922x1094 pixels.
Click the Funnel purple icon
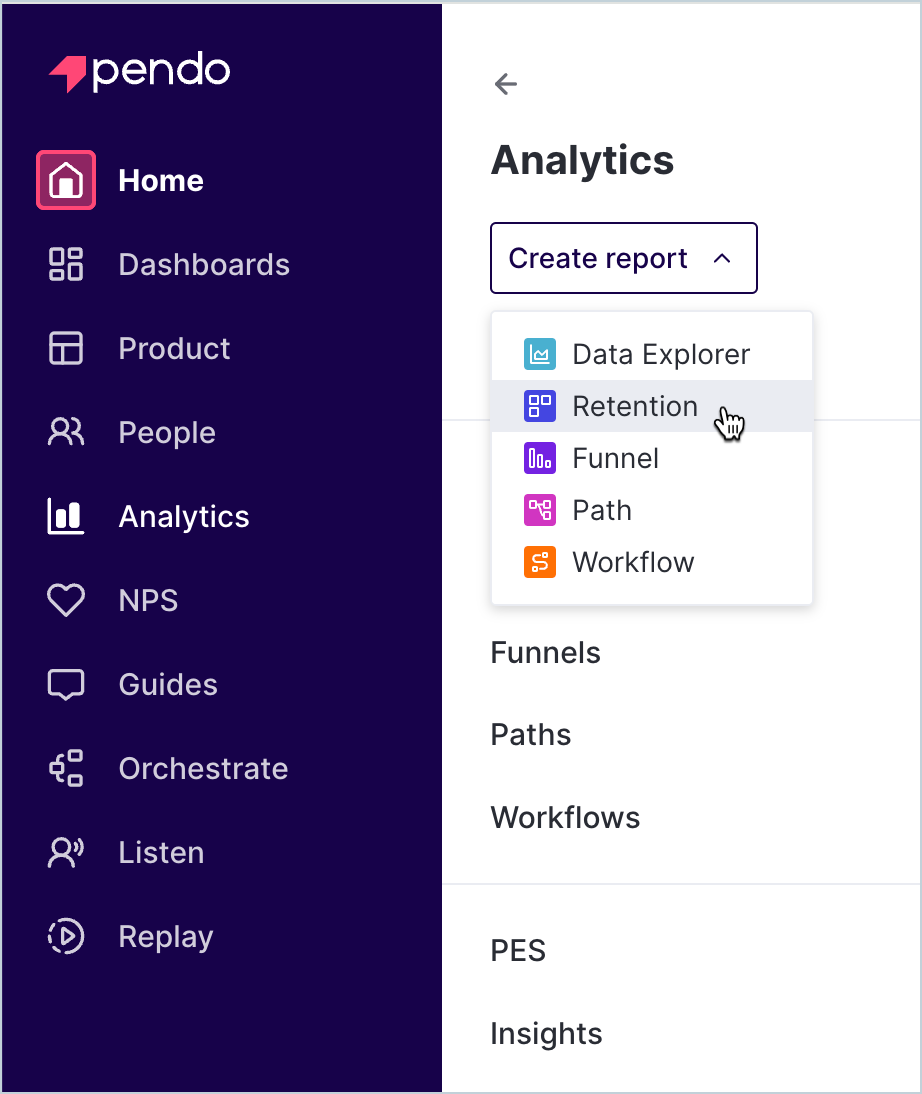coord(540,458)
